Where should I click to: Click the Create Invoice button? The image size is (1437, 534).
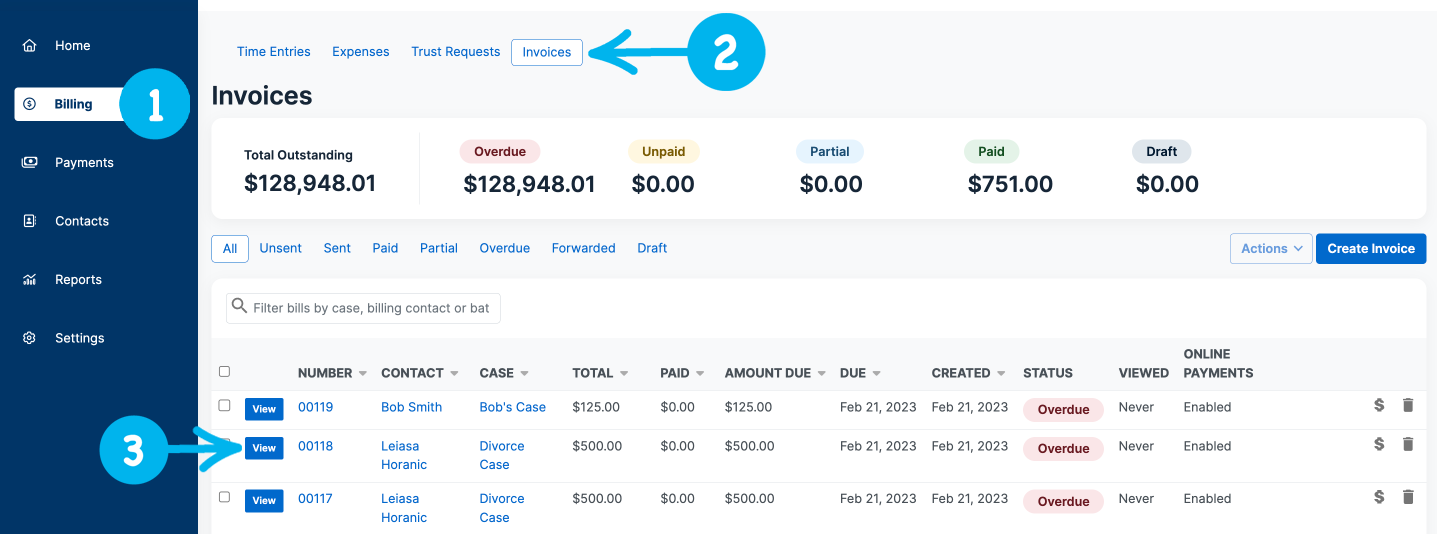[1370, 249]
